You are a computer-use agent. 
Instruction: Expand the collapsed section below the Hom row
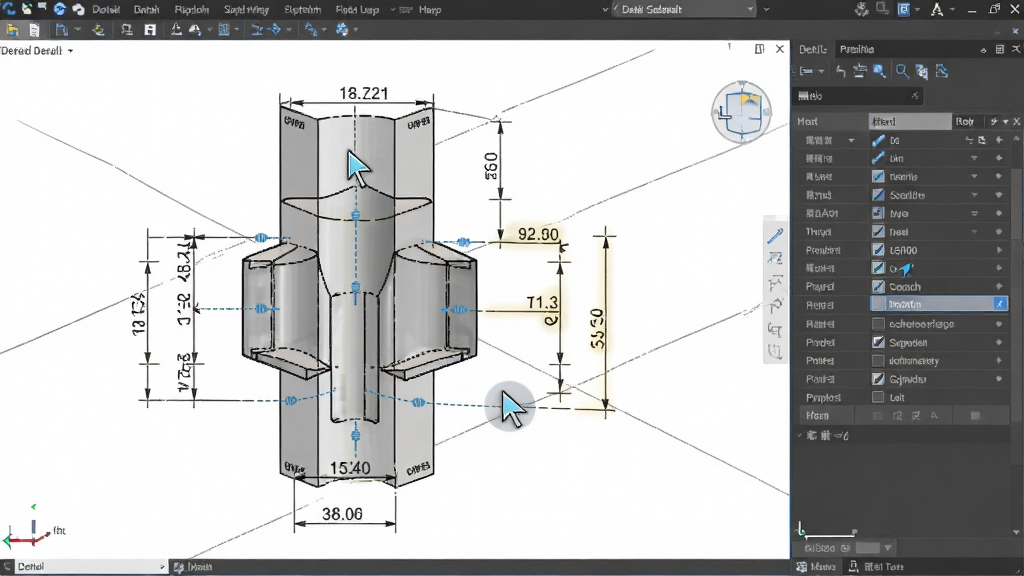(800, 435)
